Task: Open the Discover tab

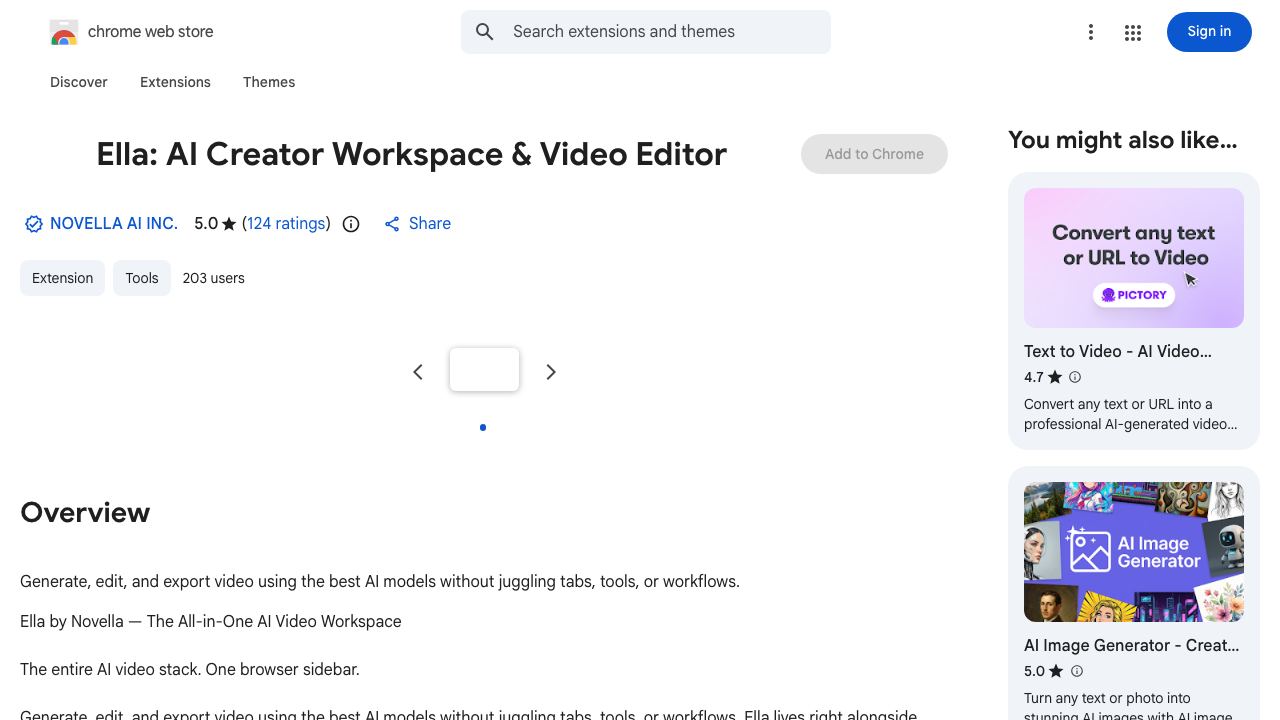Action: coord(79,82)
